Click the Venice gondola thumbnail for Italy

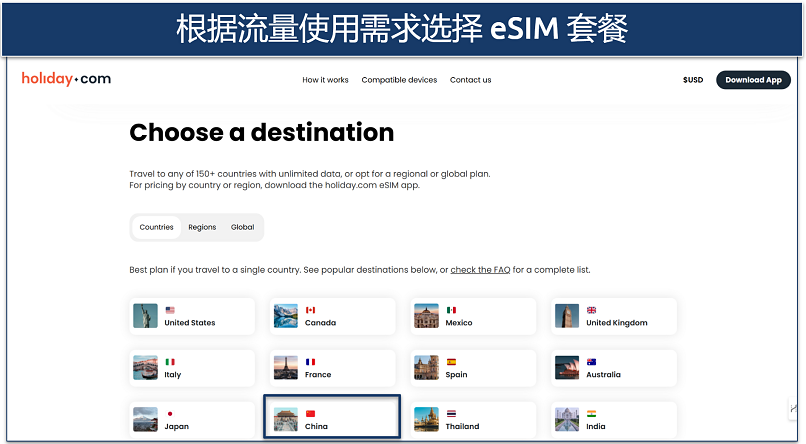145,368
